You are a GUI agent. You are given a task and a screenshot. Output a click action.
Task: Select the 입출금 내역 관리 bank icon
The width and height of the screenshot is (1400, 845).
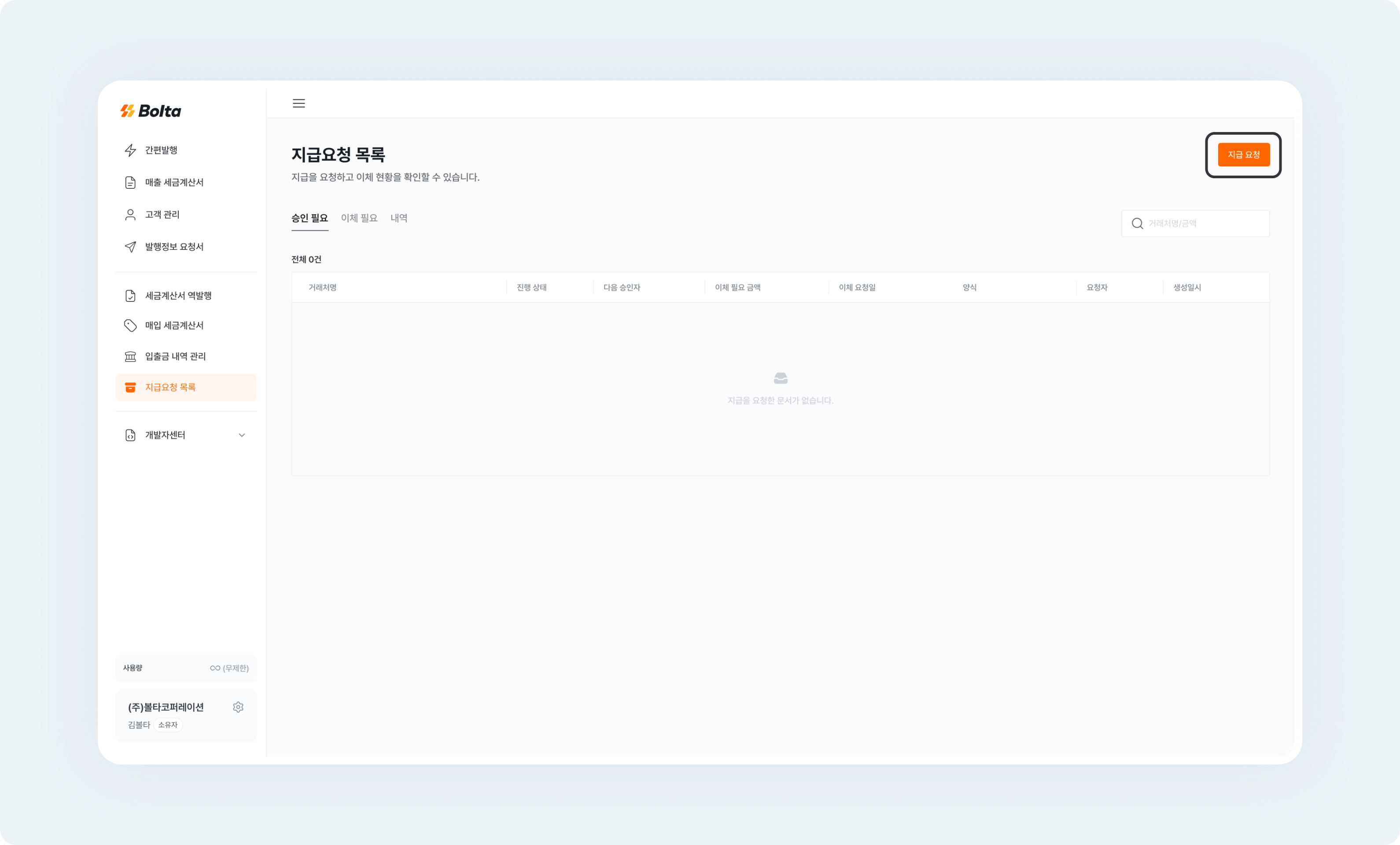tap(130, 356)
